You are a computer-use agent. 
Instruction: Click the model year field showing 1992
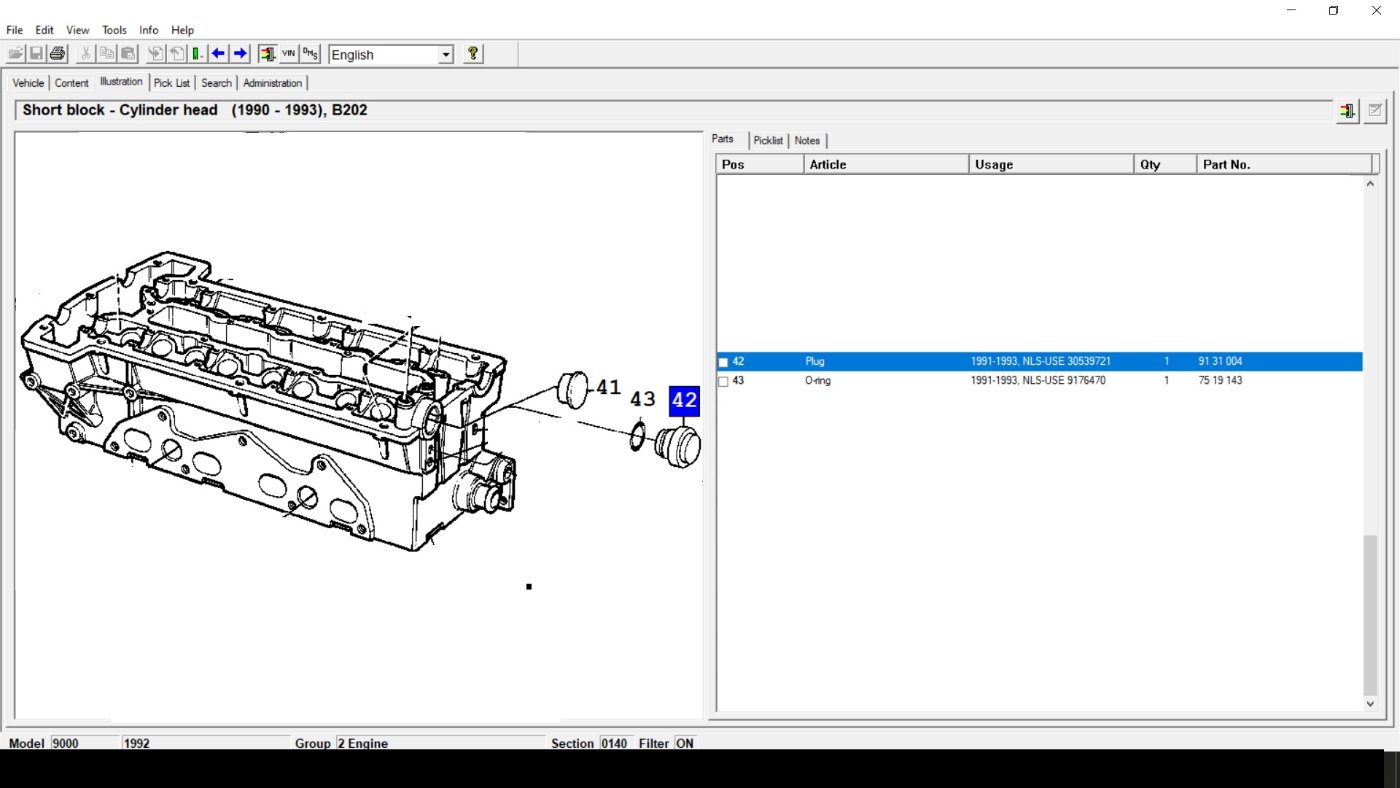[x=205, y=743]
